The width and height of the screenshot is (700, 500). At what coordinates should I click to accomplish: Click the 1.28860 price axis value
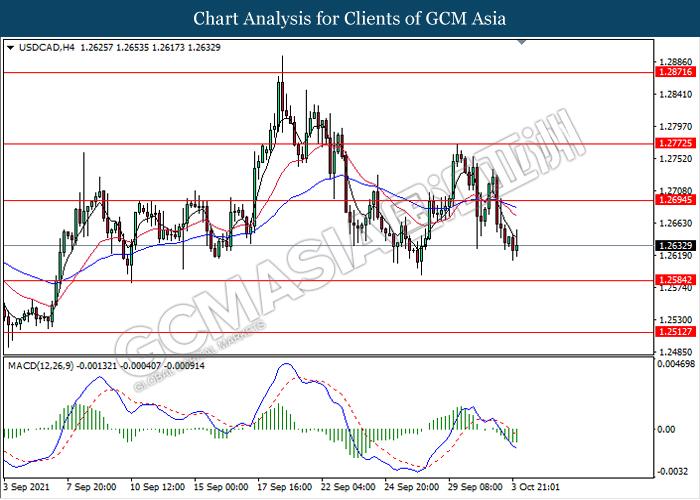(672, 61)
